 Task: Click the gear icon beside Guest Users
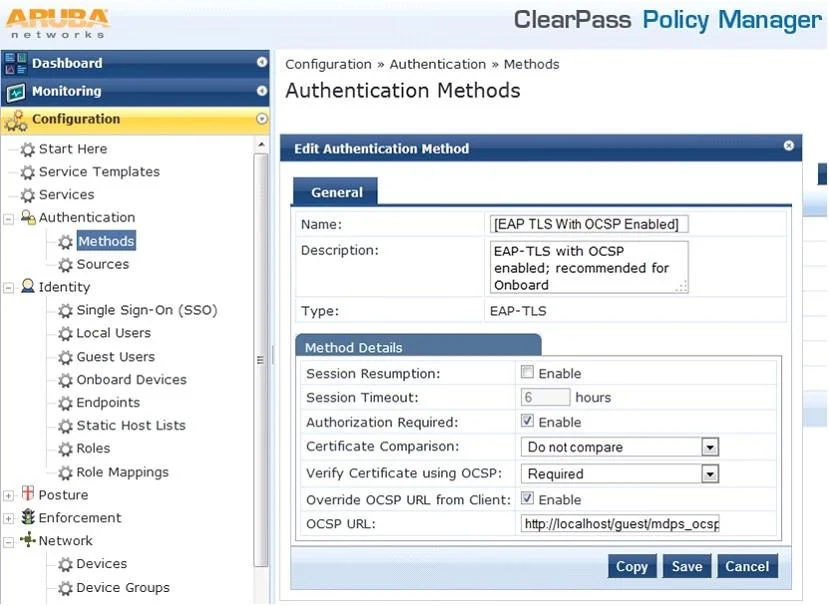coord(66,357)
